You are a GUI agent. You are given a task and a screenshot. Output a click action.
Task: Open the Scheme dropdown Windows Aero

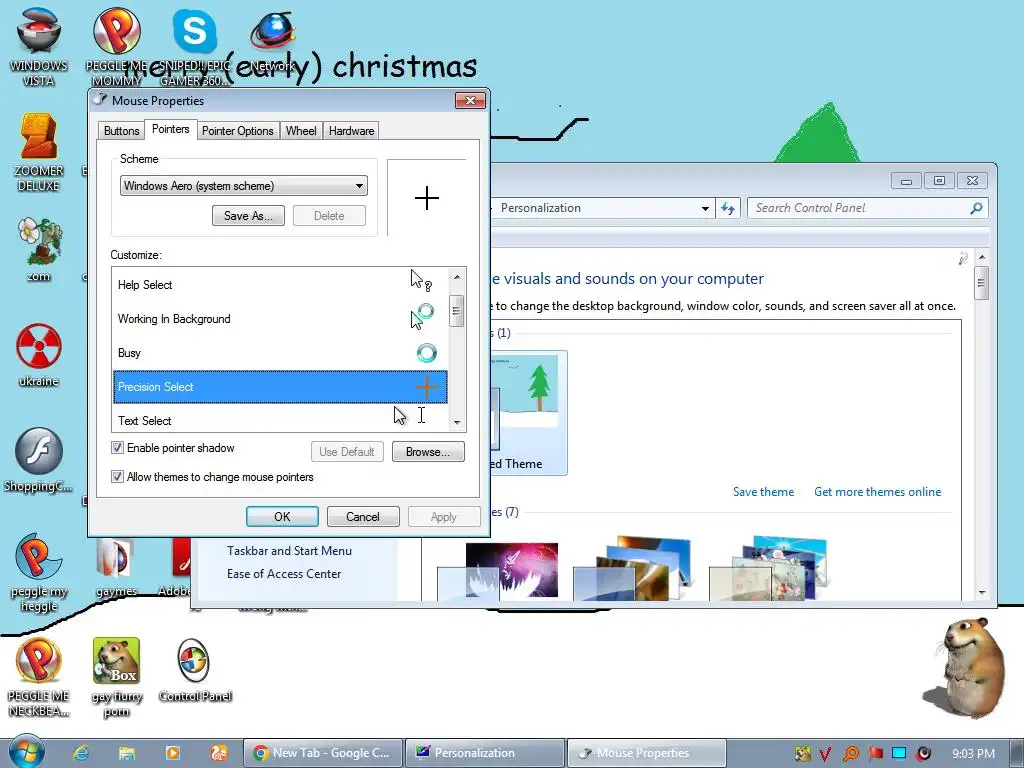click(244, 185)
